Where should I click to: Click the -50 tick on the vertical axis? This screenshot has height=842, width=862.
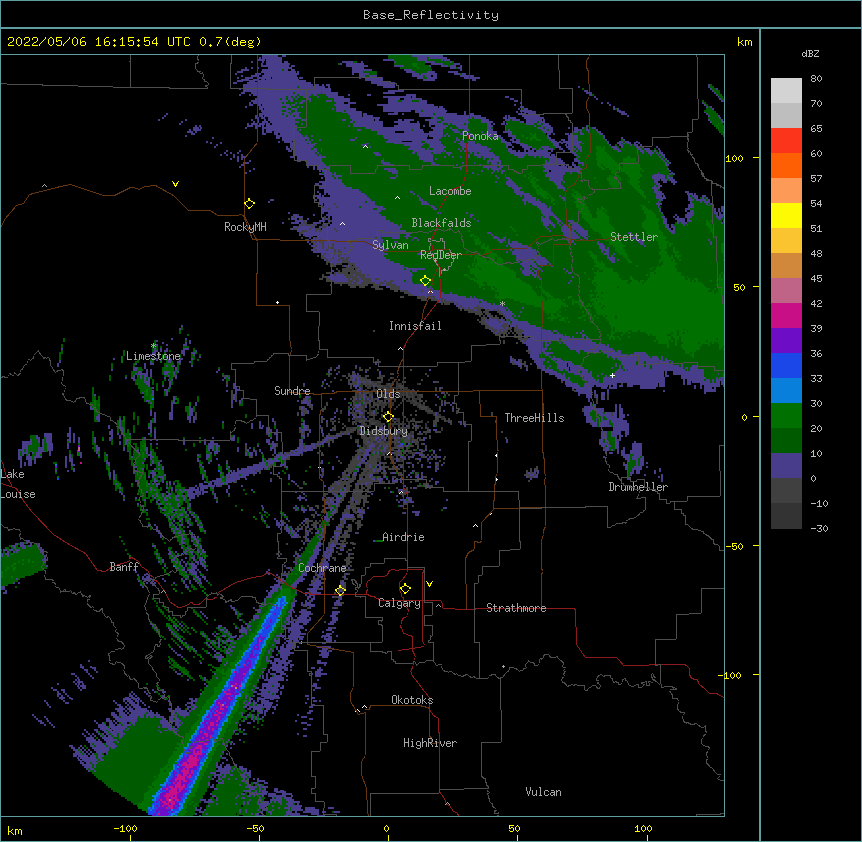[734, 546]
